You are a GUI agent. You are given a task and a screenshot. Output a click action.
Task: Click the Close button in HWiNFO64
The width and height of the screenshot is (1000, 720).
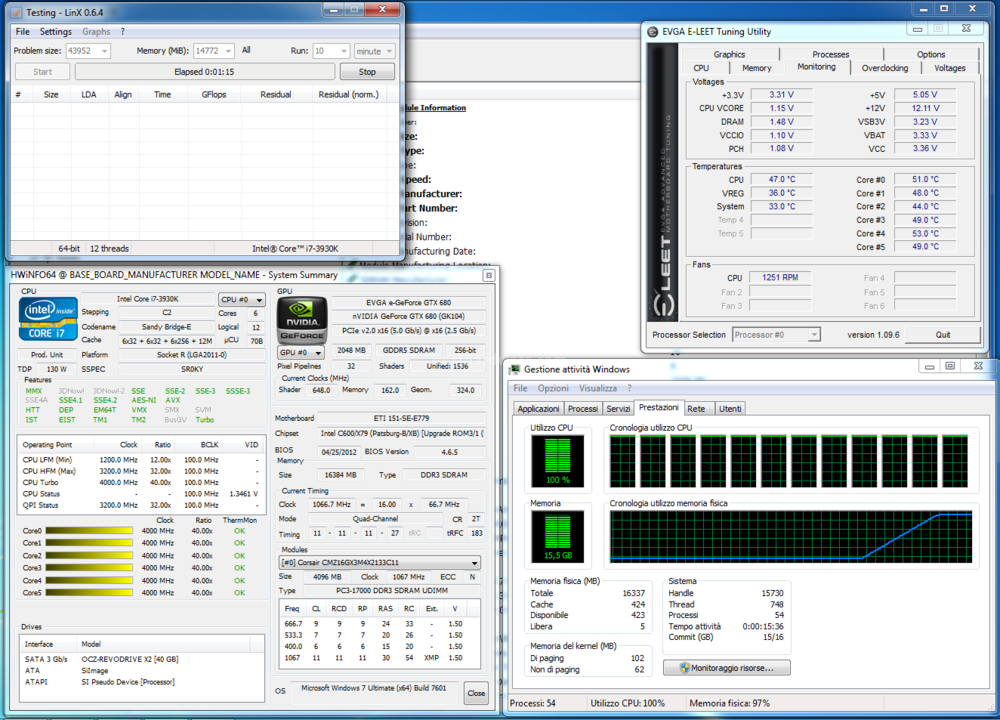coord(476,693)
